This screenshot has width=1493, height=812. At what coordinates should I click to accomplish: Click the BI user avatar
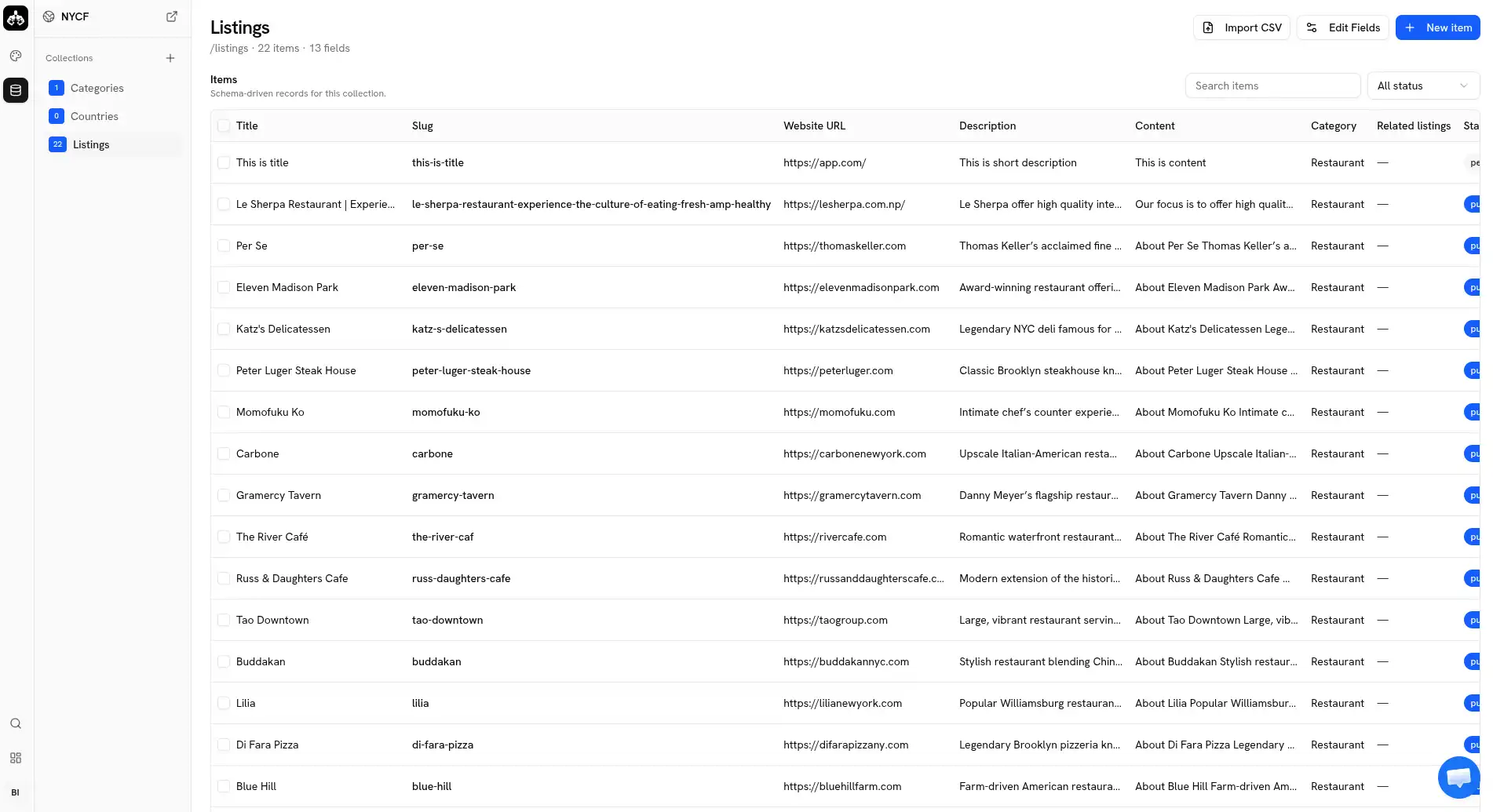click(x=16, y=792)
